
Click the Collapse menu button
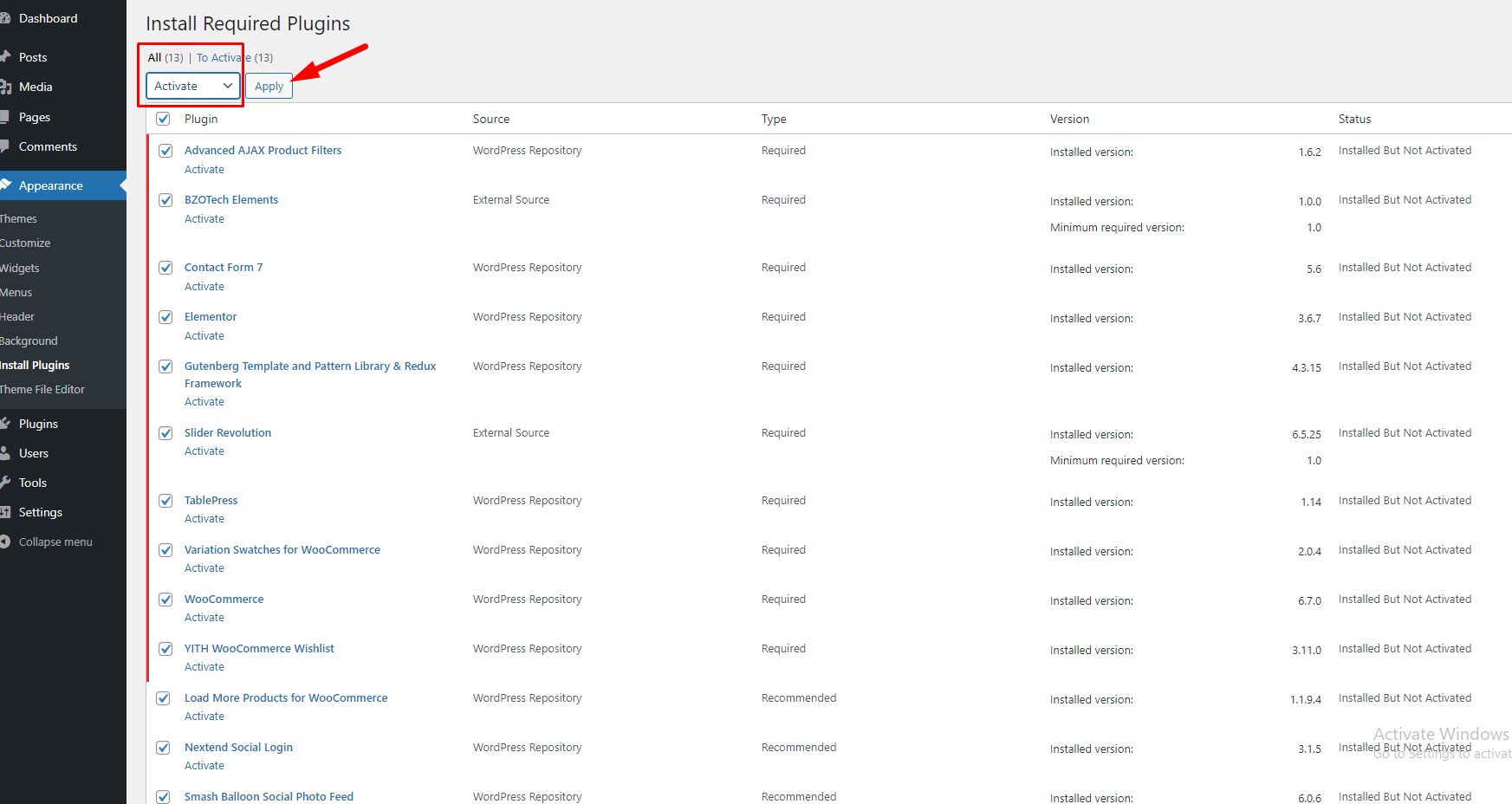coord(55,541)
